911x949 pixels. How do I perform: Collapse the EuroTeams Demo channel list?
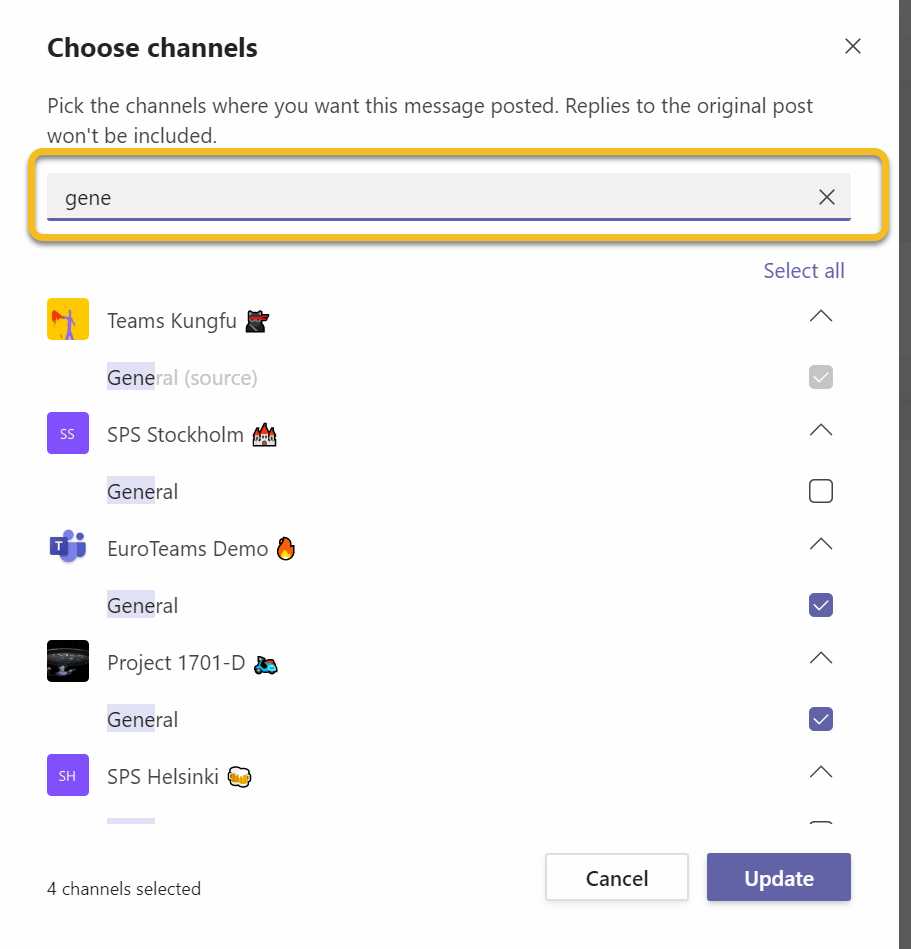point(821,545)
